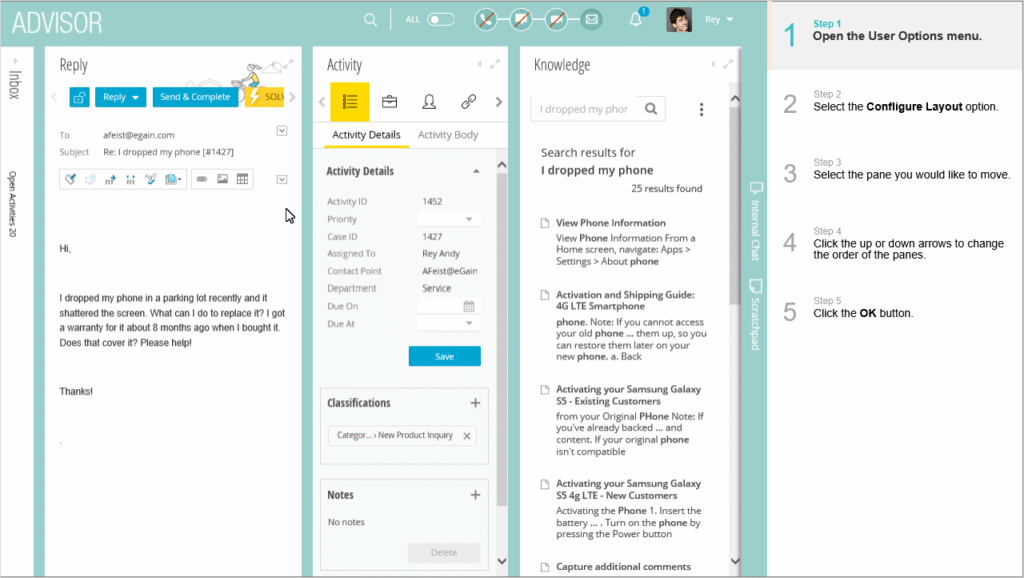Click the Knowledge search input field
The image size is (1024, 578).
click(x=585, y=109)
